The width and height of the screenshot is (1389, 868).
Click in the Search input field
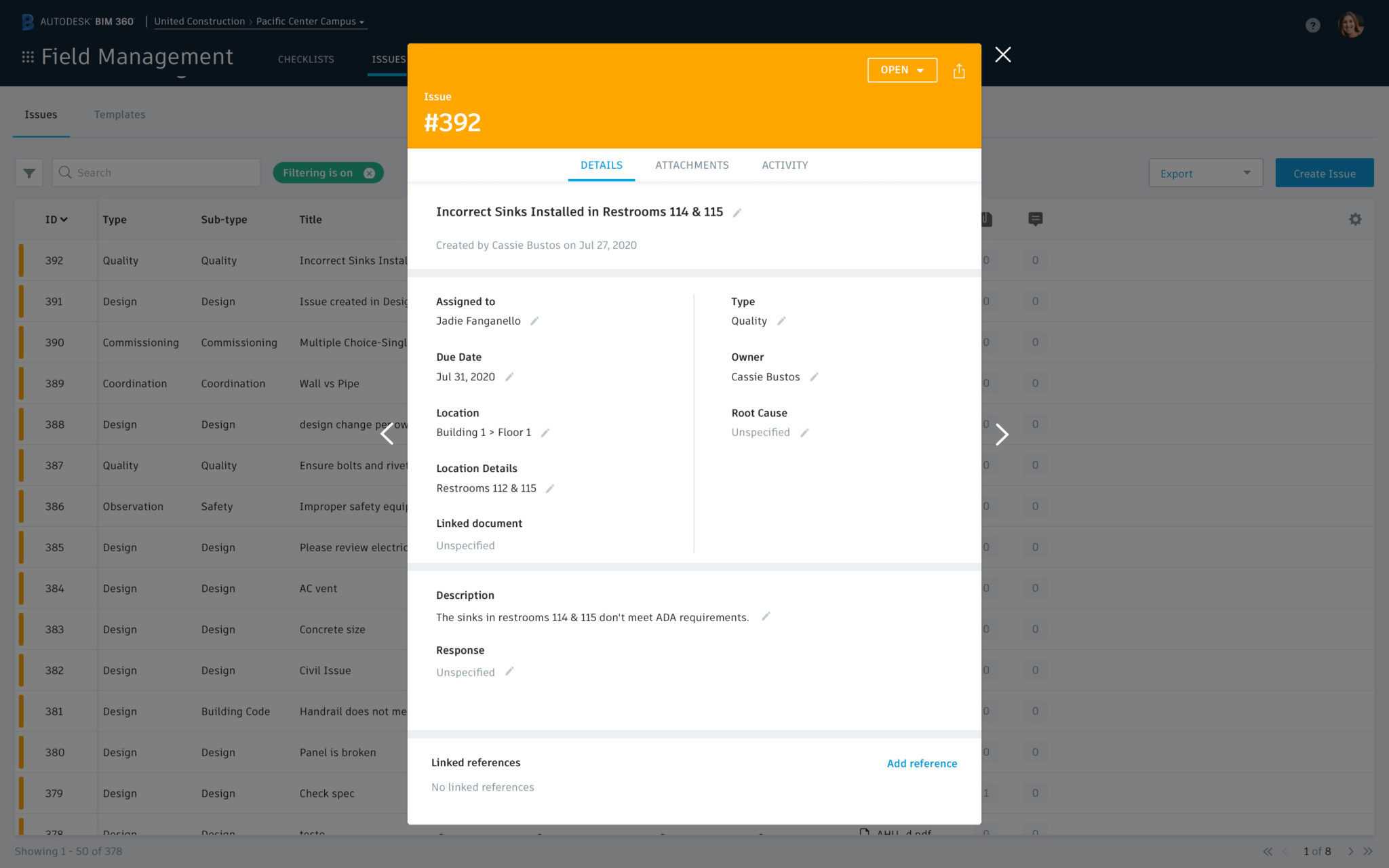pos(156,173)
